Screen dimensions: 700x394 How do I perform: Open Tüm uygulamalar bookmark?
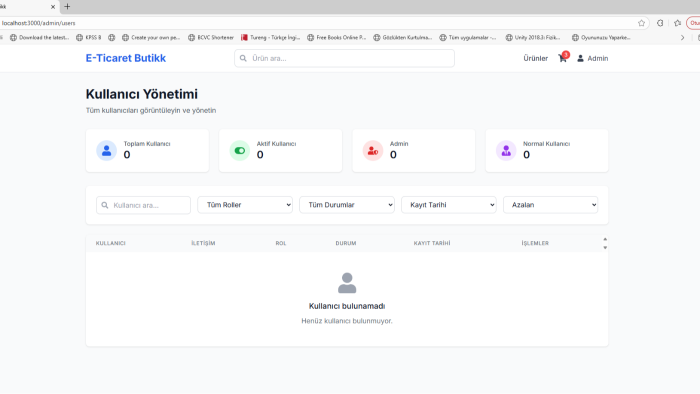[x=468, y=38]
